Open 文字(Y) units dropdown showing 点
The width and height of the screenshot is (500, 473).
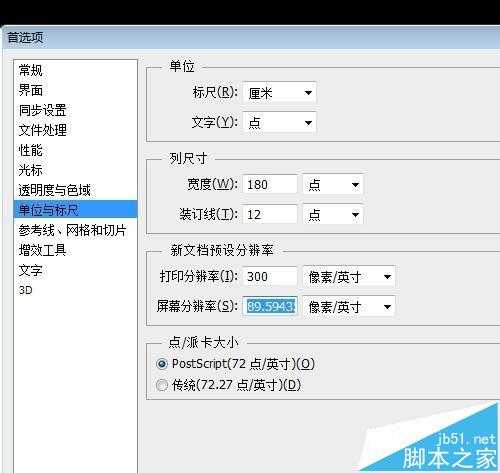(x=280, y=123)
